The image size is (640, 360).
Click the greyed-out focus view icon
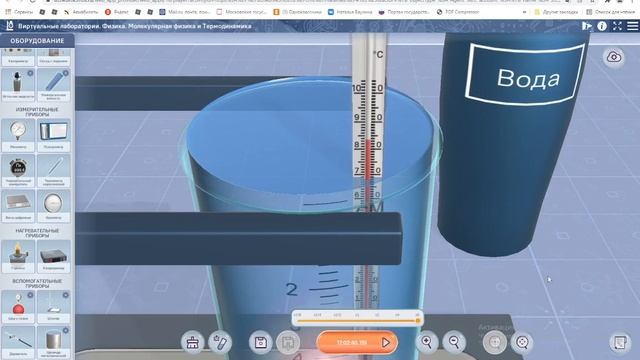(x=495, y=342)
